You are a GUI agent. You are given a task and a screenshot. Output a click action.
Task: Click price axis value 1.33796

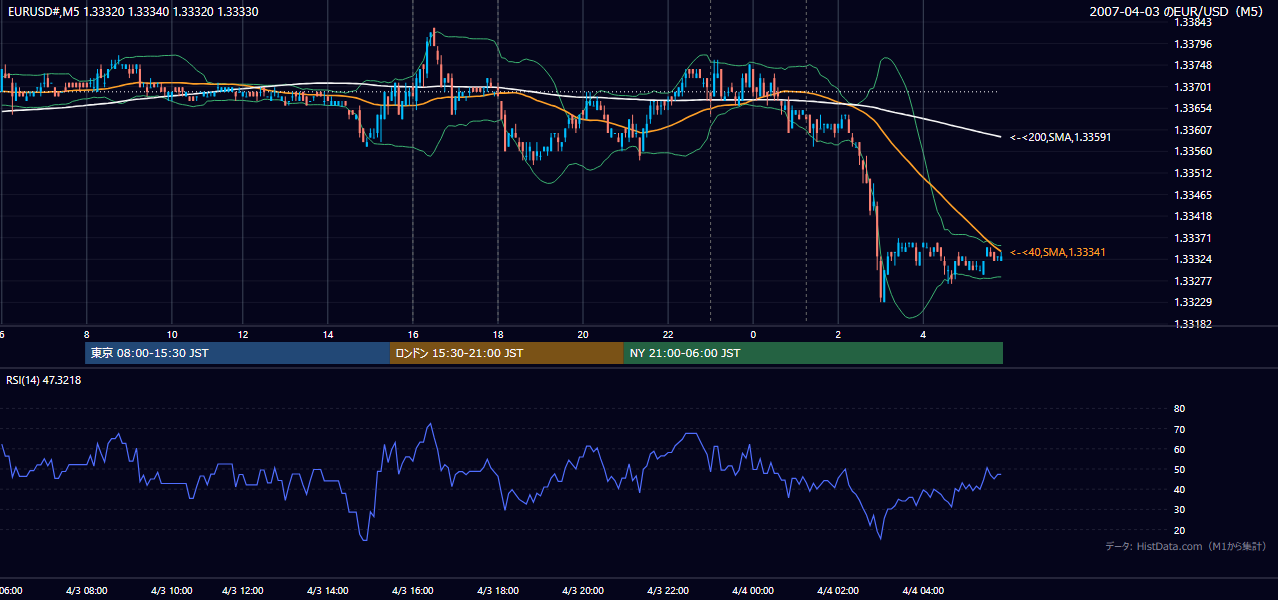(x=1192, y=44)
